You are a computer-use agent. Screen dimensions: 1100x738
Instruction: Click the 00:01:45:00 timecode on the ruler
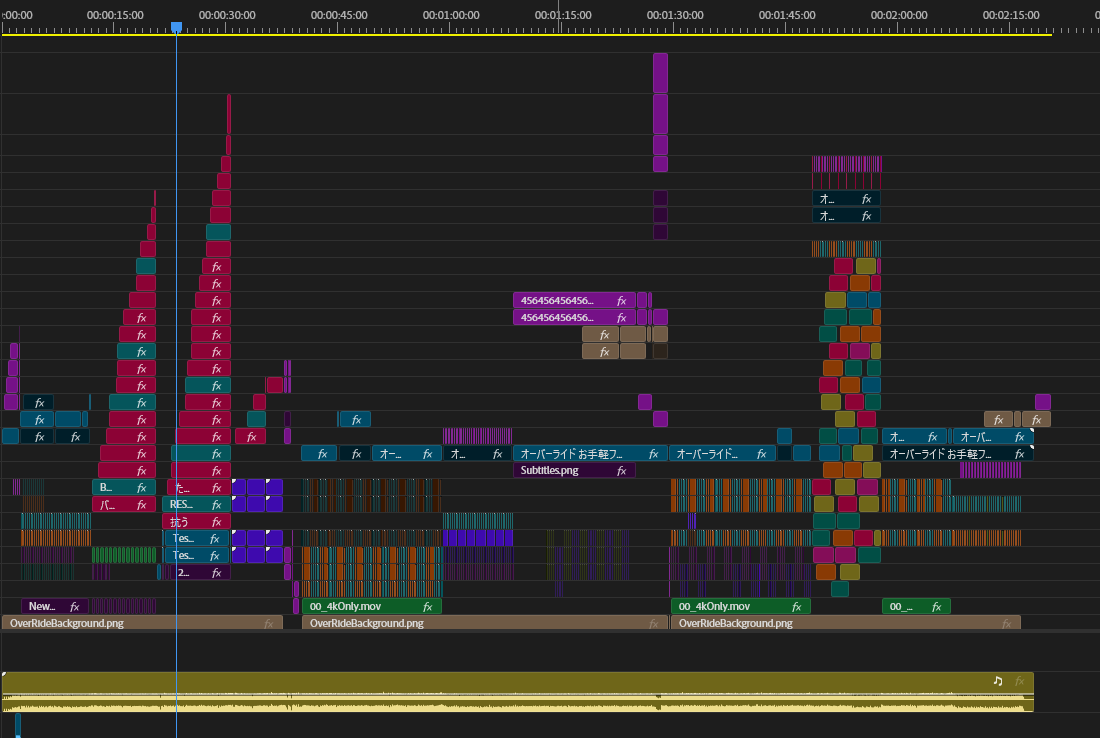pyautogui.click(x=787, y=15)
